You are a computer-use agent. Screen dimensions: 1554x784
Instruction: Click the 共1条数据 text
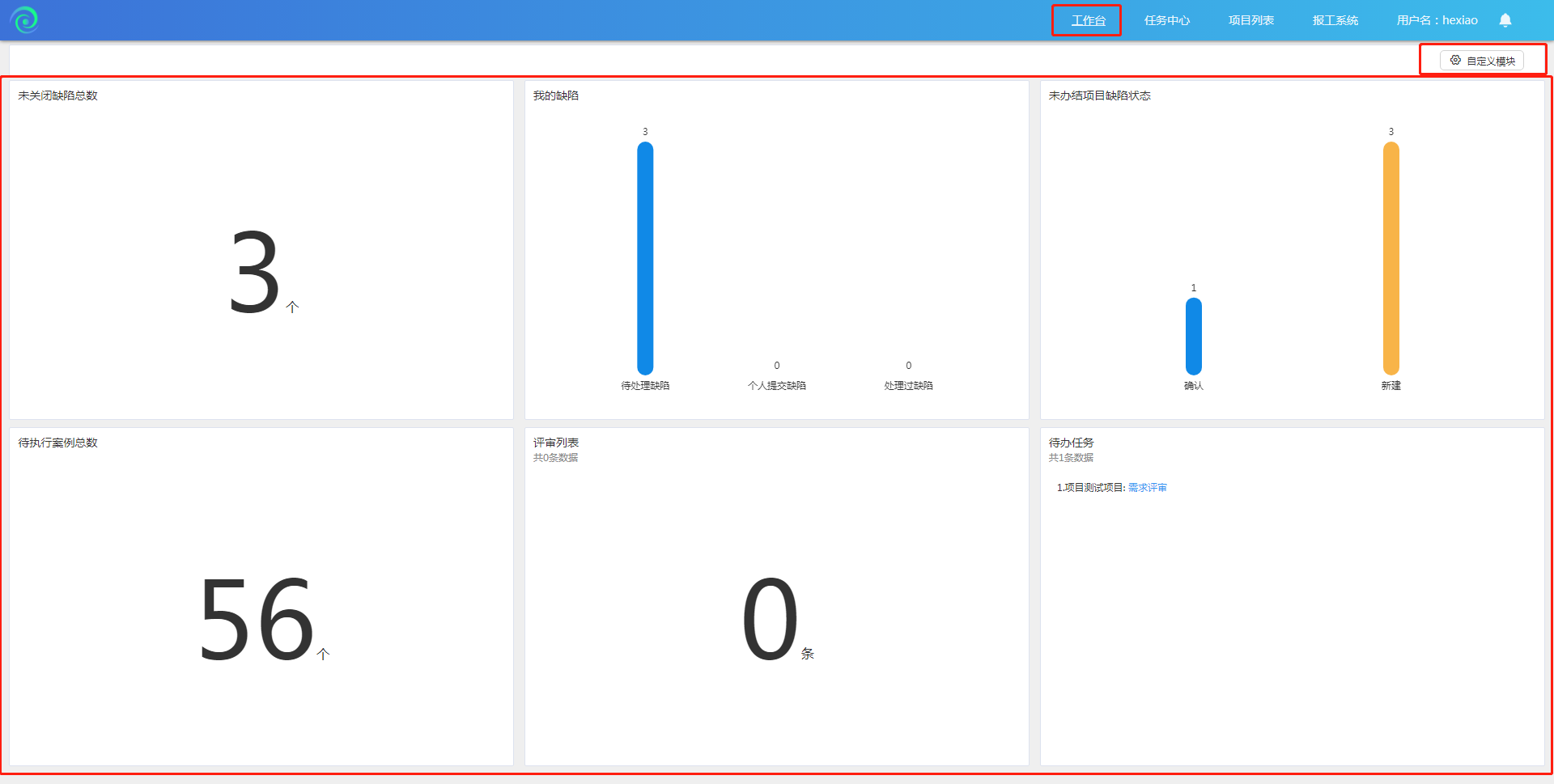tap(1071, 458)
